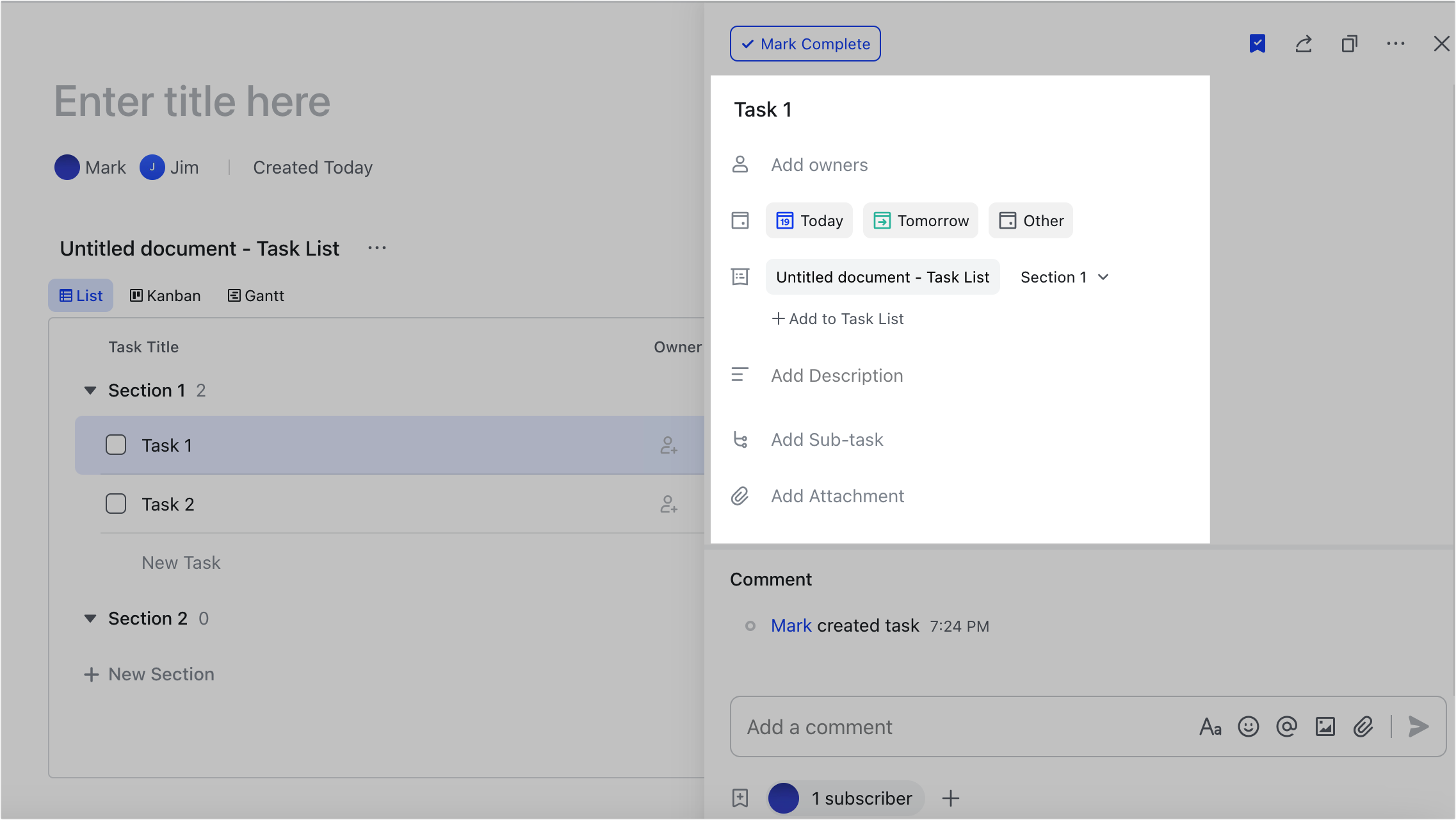Mention someone using the @ icon
This screenshot has height=820, width=1456.
click(x=1286, y=726)
